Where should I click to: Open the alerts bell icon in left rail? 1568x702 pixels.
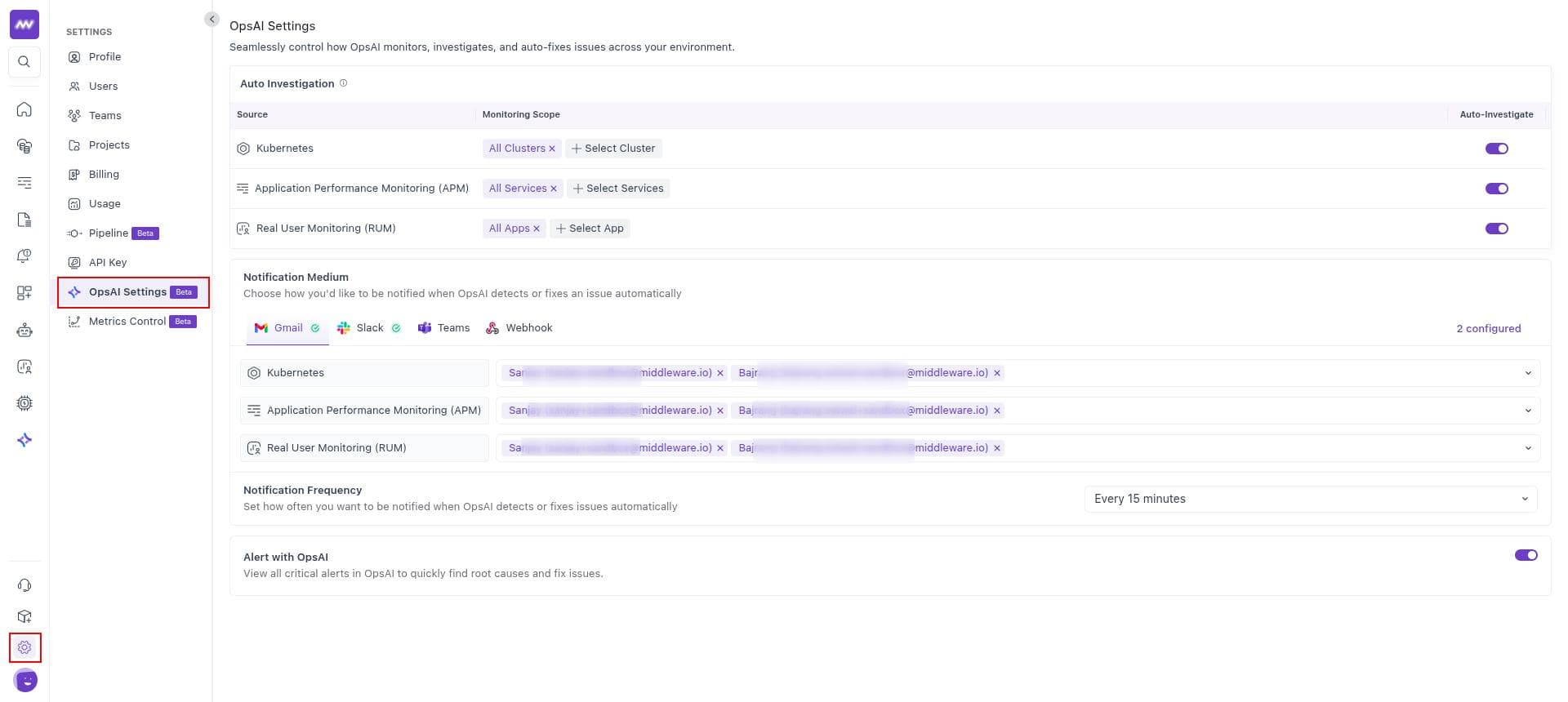point(24,256)
